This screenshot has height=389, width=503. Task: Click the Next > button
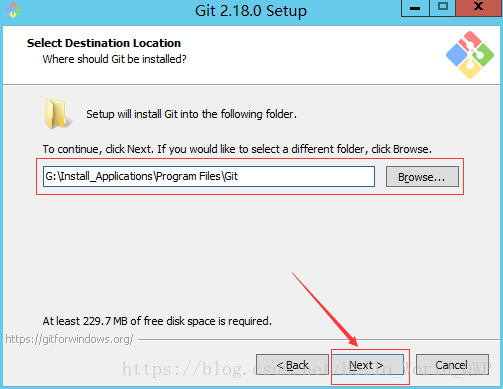click(x=367, y=365)
